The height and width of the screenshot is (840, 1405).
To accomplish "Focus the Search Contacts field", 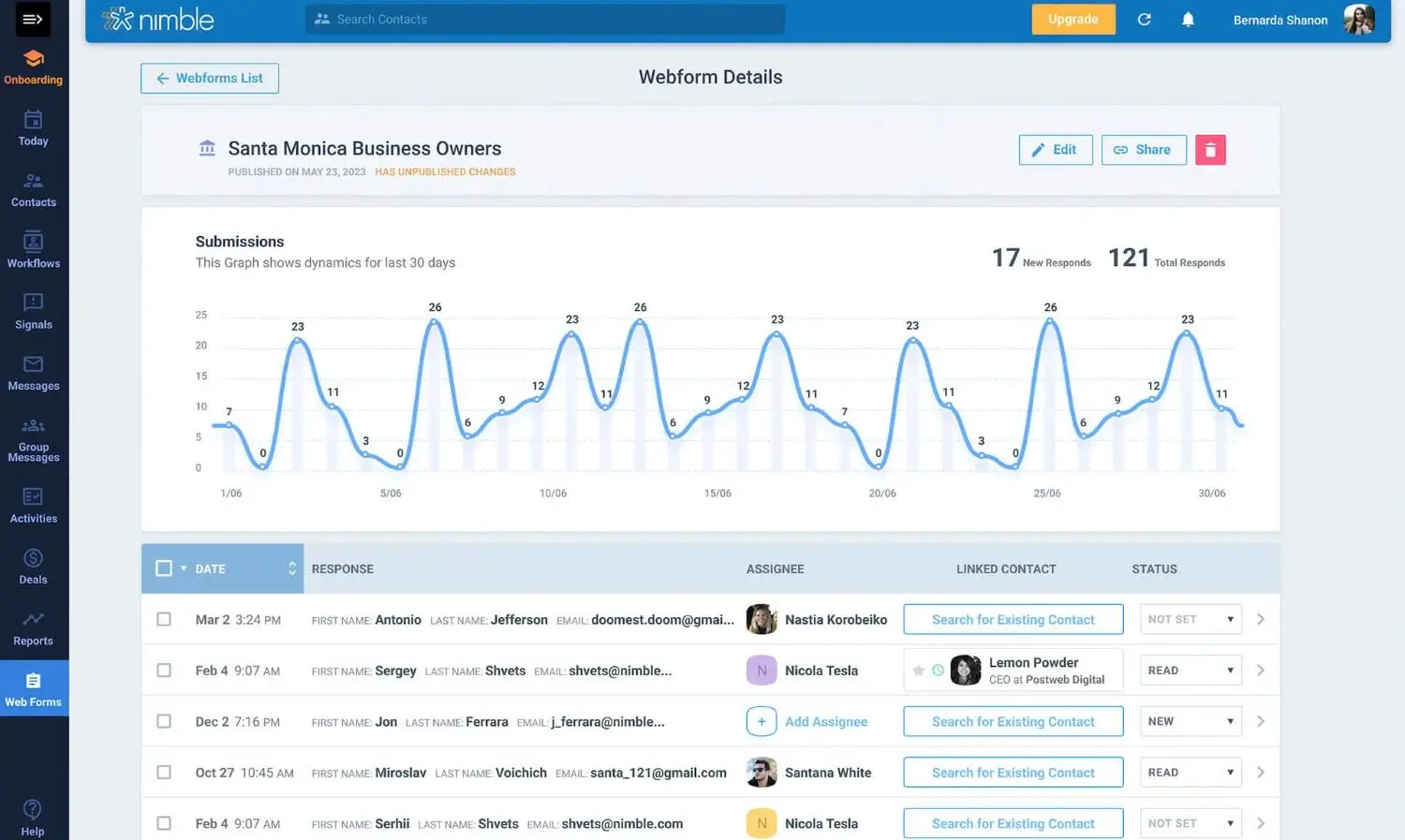I will point(545,20).
